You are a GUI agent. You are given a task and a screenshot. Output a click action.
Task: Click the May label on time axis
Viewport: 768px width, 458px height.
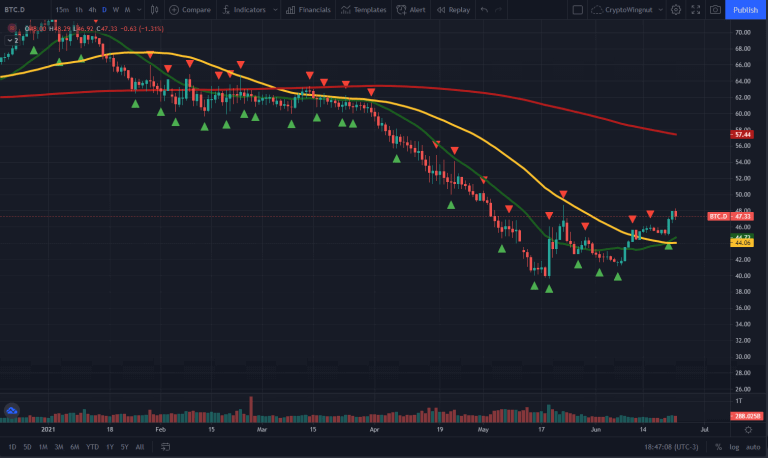pyautogui.click(x=483, y=430)
